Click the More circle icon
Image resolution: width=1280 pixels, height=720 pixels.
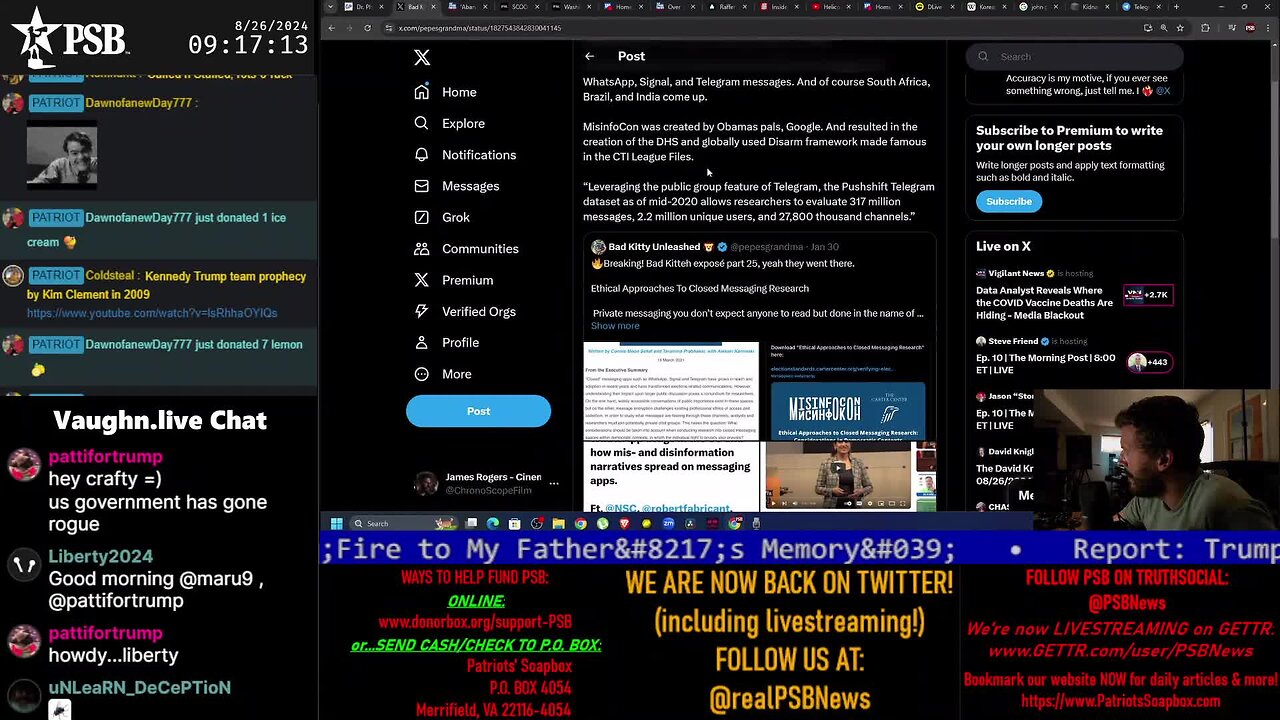pyautogui.click(x=422, y=374)
